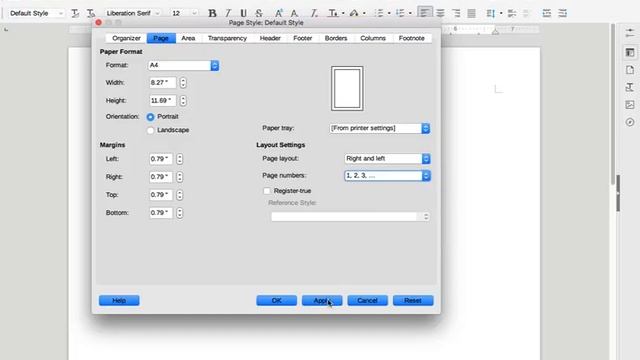Switch to the Footnote tab
This screenshot has height=360, width=640.
411,38
